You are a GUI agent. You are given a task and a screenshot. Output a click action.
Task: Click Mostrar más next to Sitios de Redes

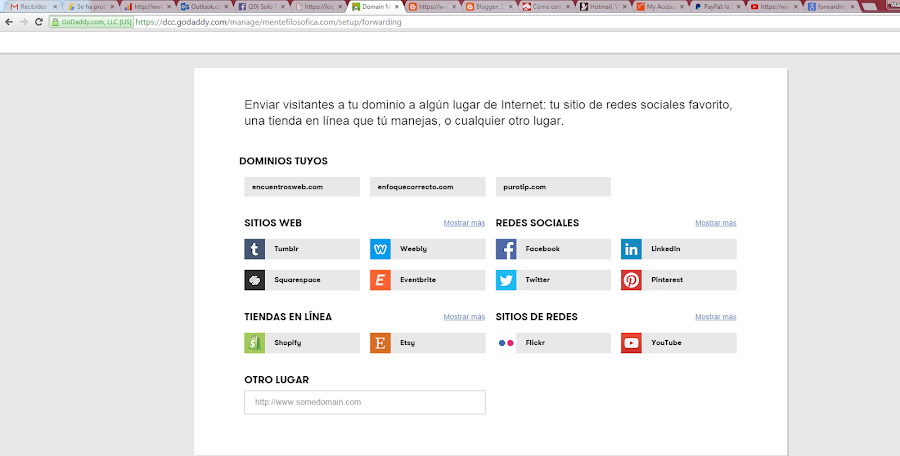(716, 317)
